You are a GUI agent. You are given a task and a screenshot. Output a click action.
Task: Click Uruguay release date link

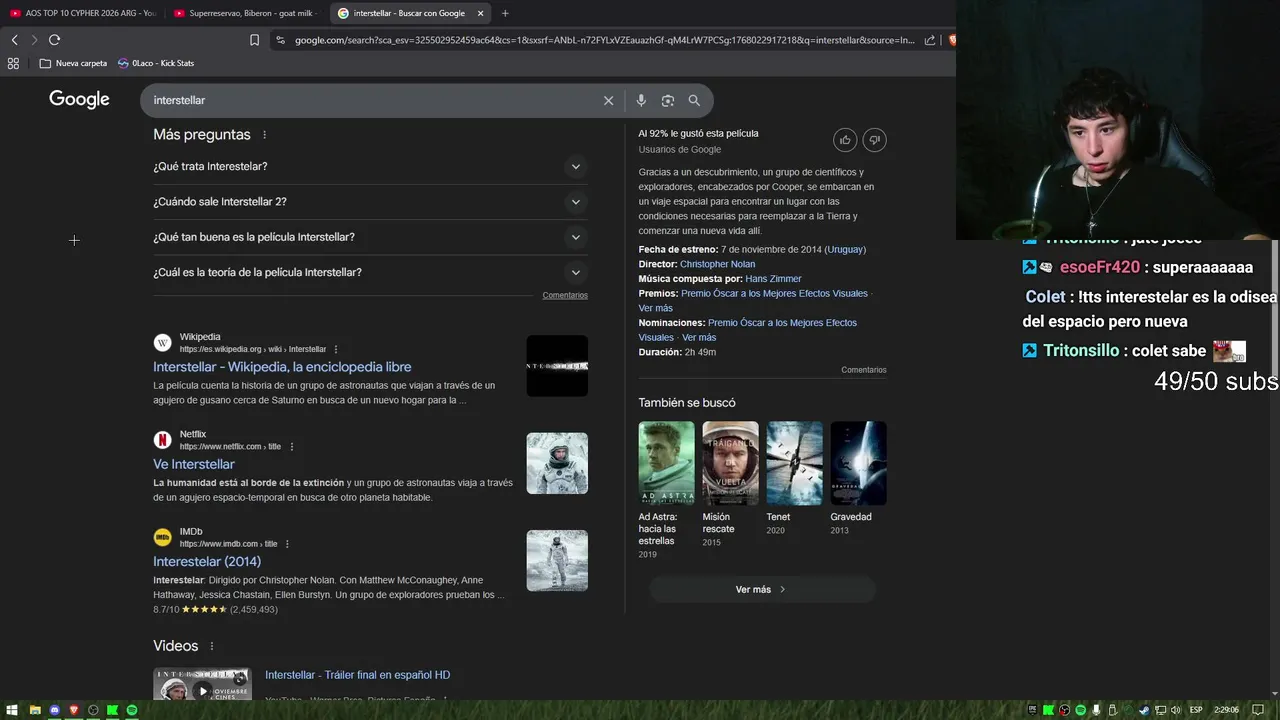click(845, 249)
